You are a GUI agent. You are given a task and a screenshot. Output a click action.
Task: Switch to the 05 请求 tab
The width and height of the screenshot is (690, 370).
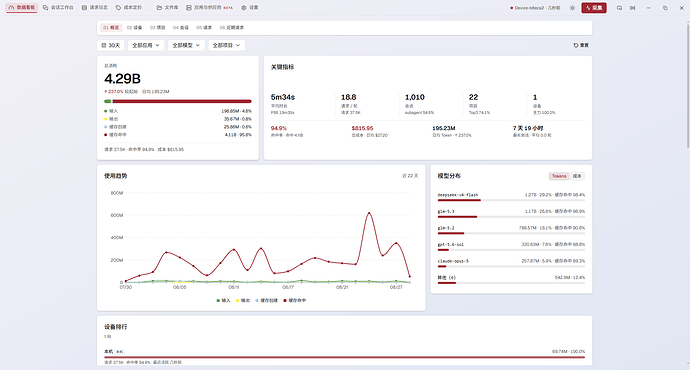[204, 28]
